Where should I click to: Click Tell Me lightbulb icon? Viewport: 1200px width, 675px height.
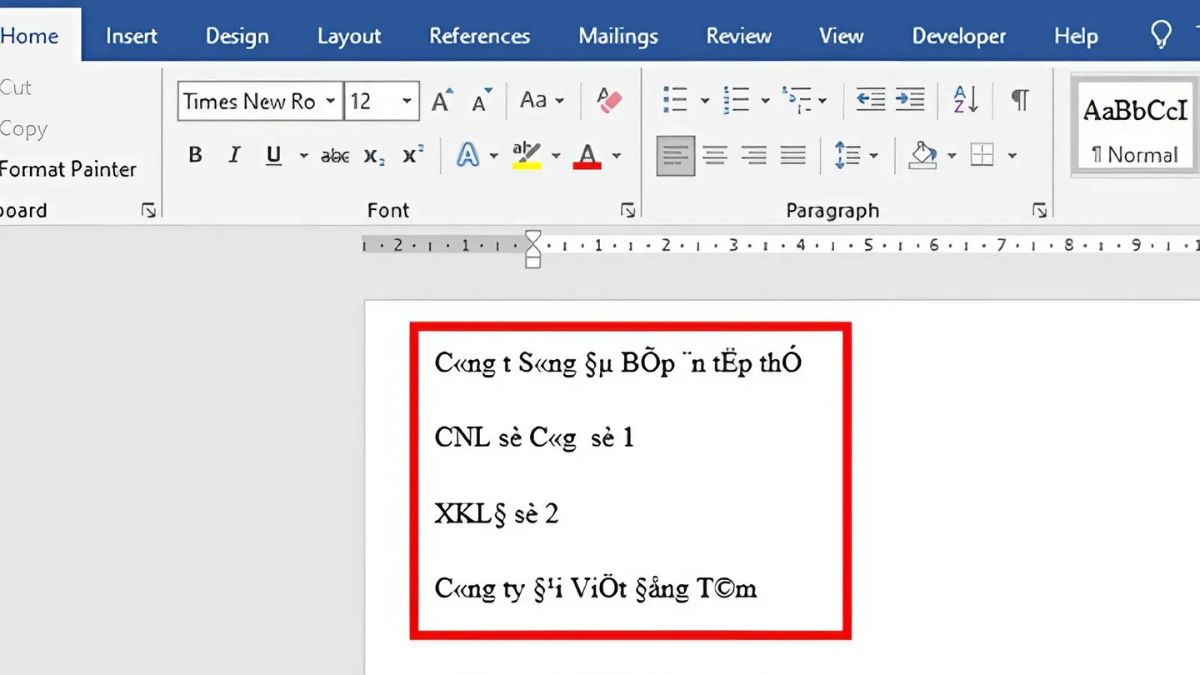click(1160, 36)
